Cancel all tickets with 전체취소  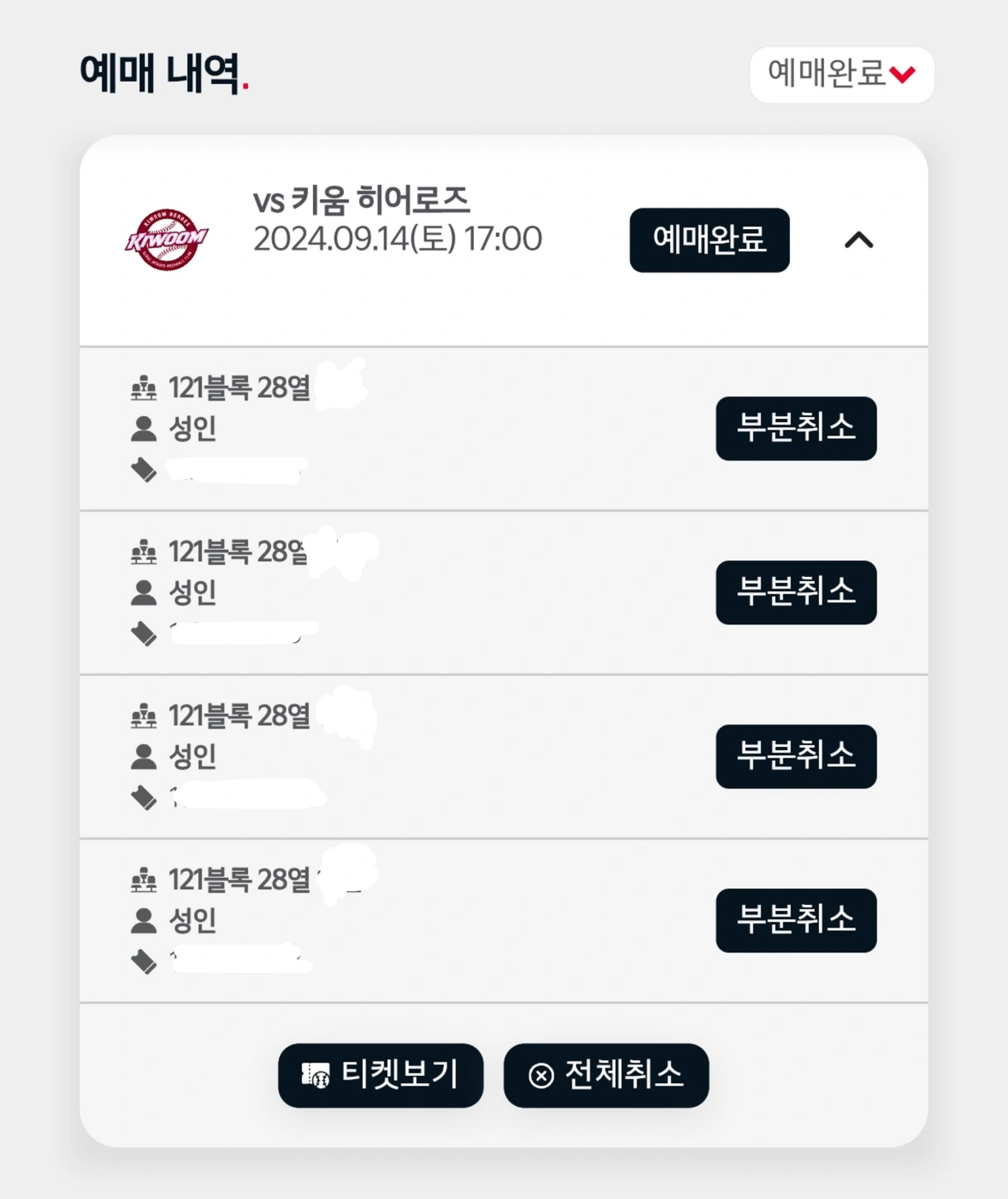(x=606, y=1075)
